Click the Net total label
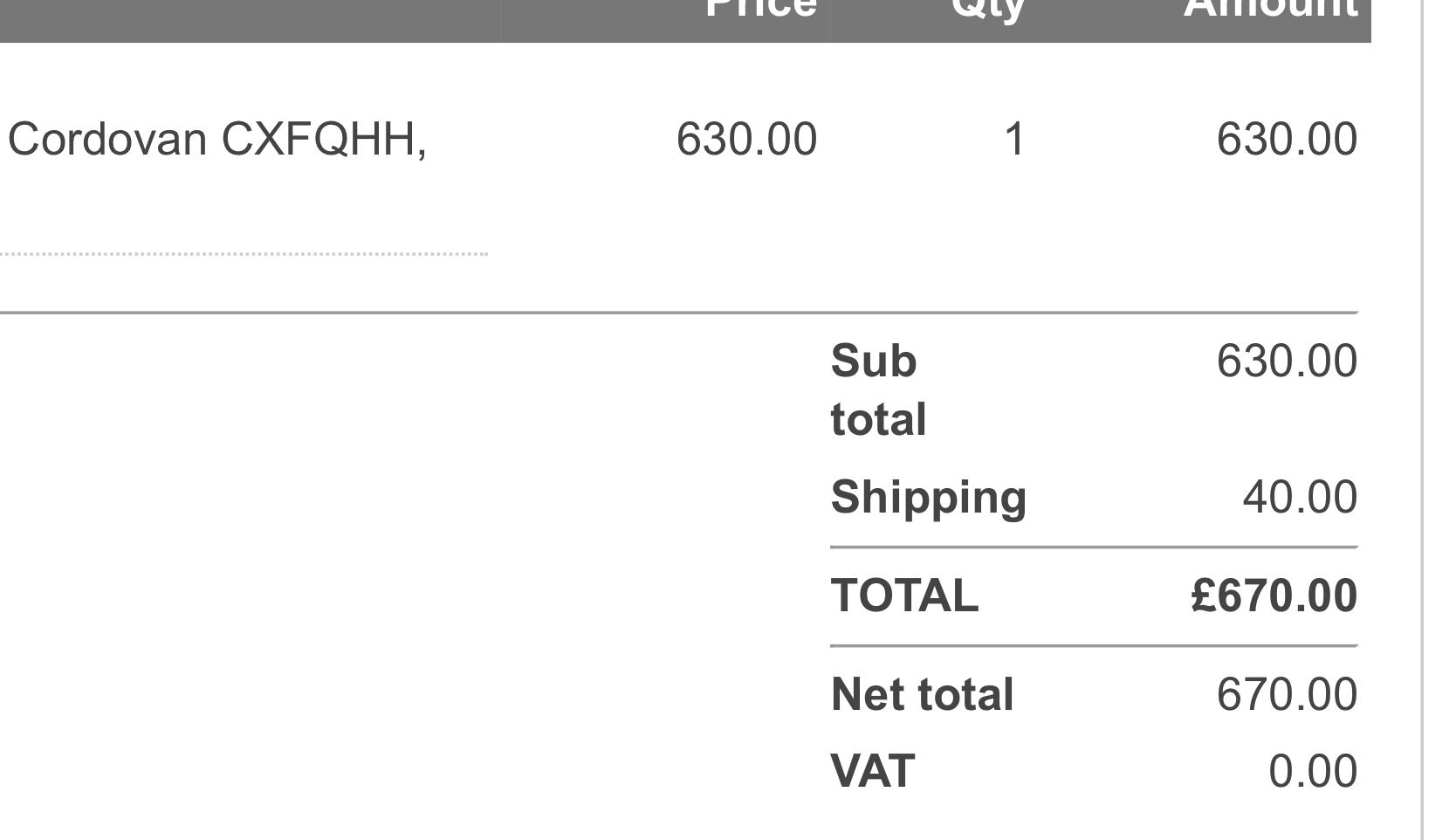1456x840 pixels. click(x=922, y=694)
